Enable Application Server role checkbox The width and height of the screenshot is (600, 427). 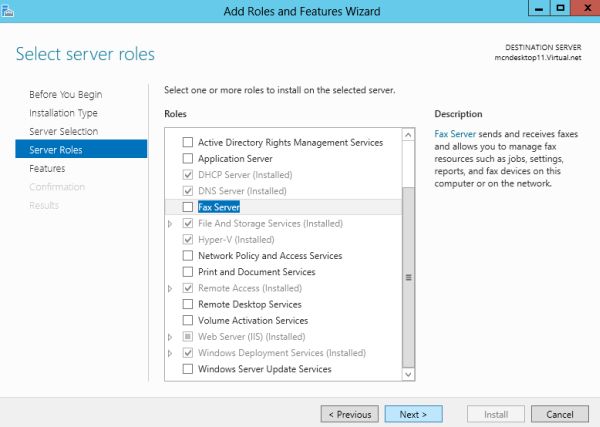(x=187, y=159)
